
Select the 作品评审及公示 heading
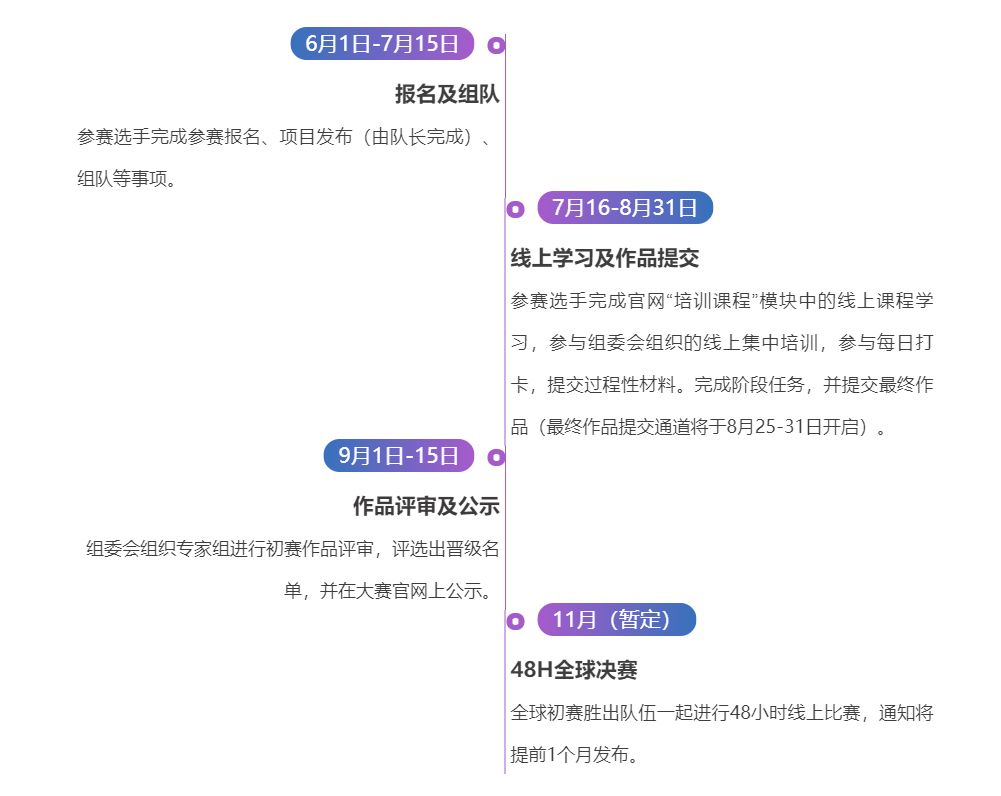pyautogui.click(x=426, y=507)
